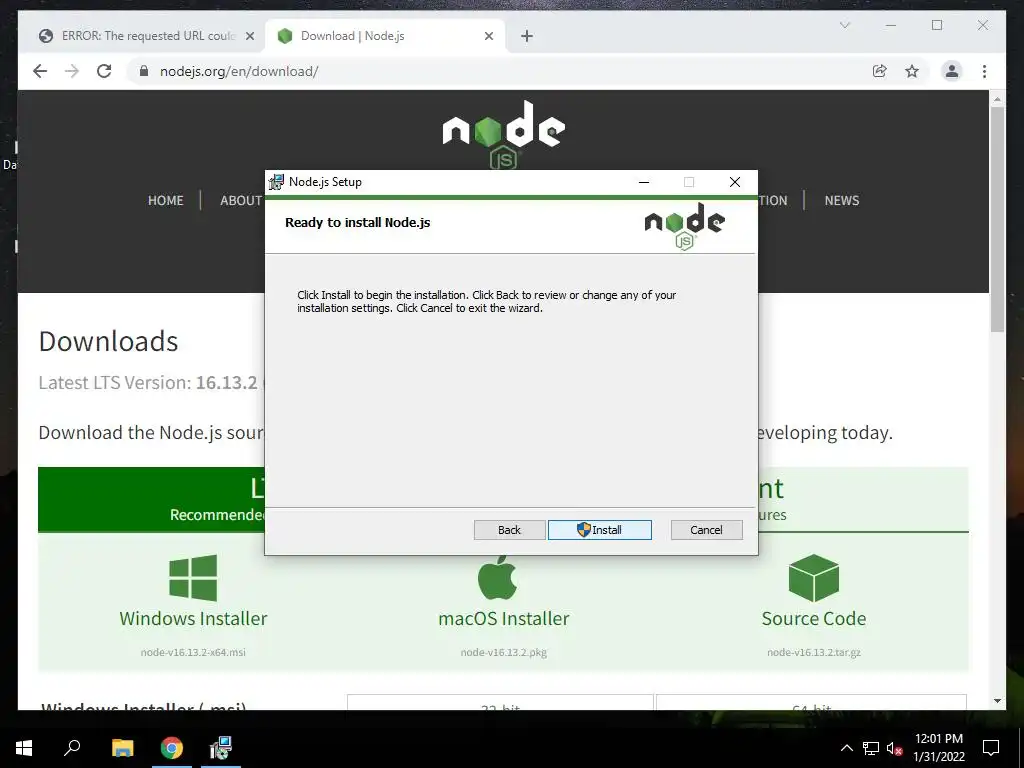Reload the nodejs.org page

click(104, 71)
